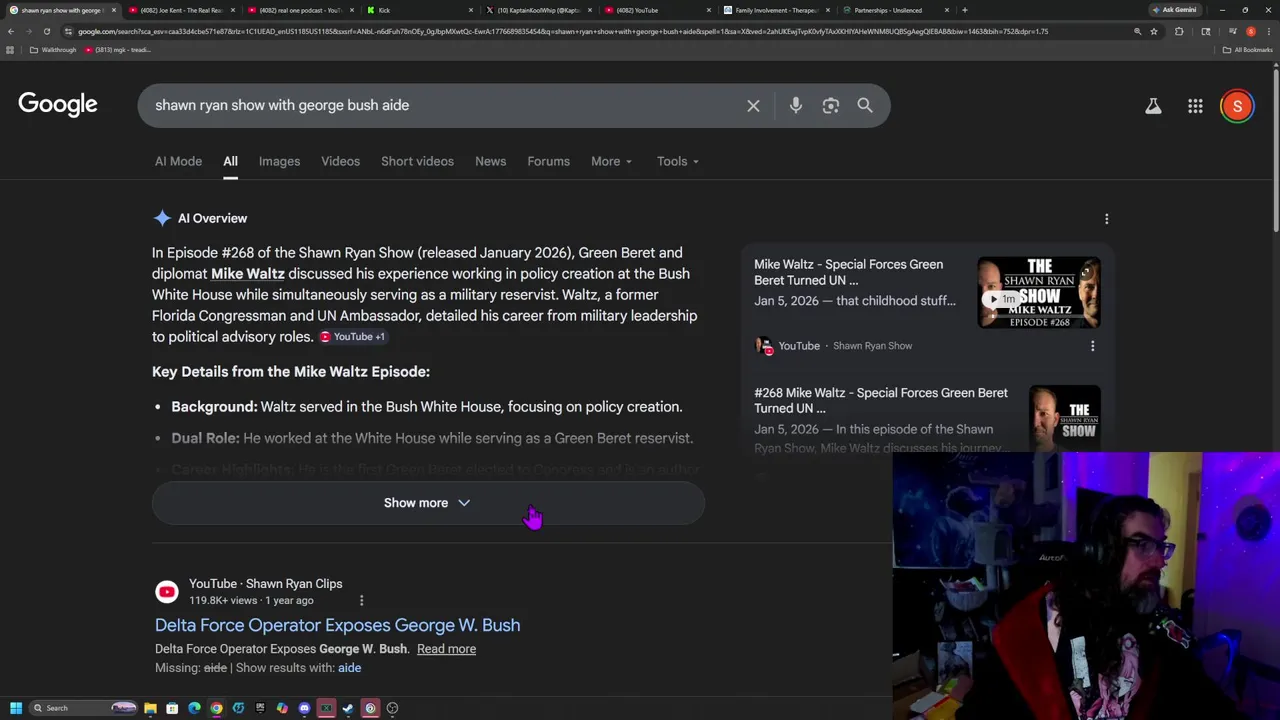Open OBS Studio from the taskbar
Image resolution: width=1280 pixels, height=720 pixels.
[x=392, y=708]
